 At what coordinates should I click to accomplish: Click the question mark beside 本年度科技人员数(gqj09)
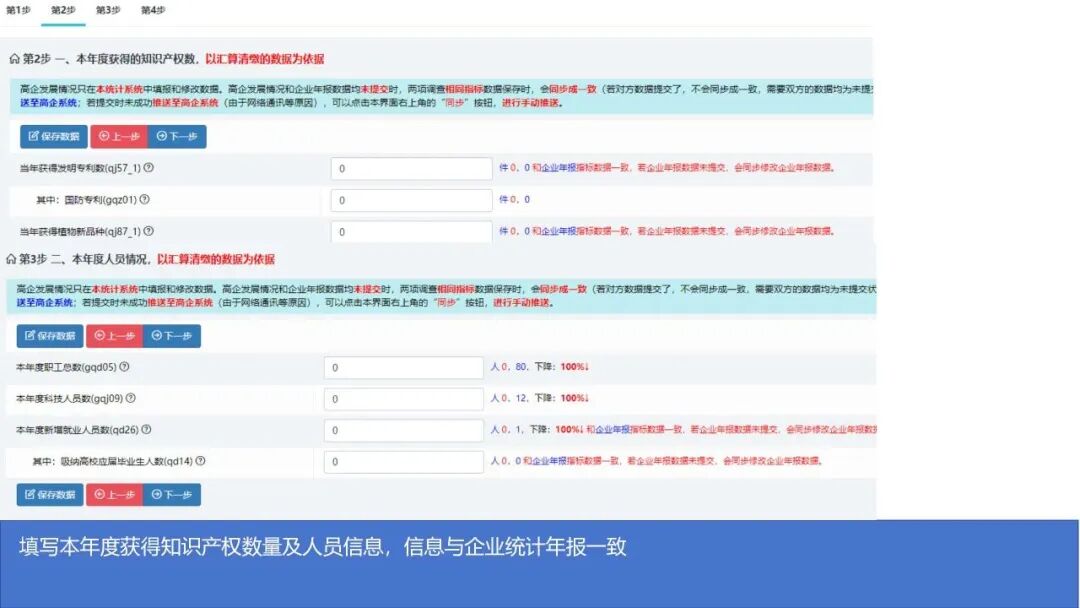(131, 398)
